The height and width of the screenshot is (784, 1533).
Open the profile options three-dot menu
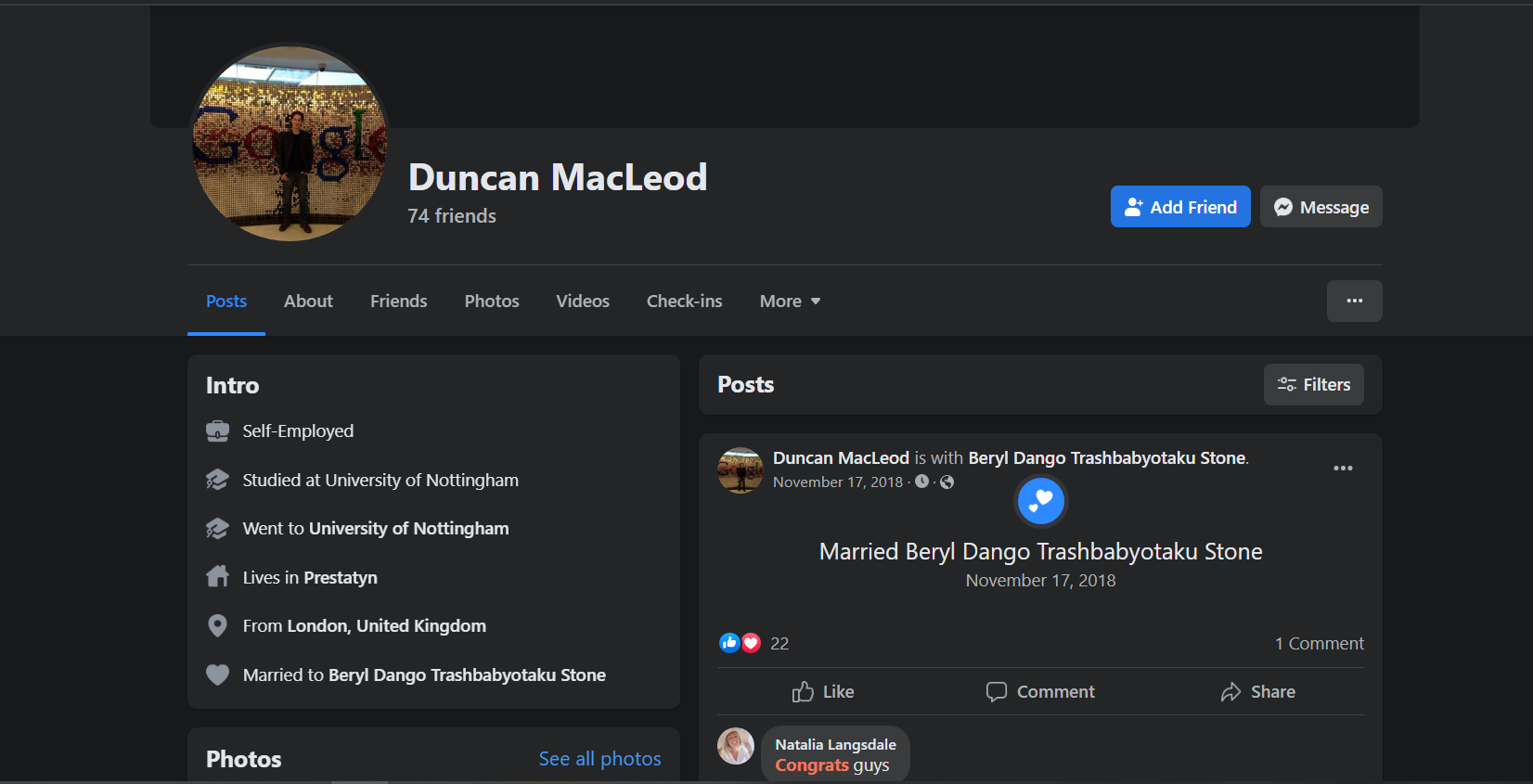click(x=1355, y=301)
